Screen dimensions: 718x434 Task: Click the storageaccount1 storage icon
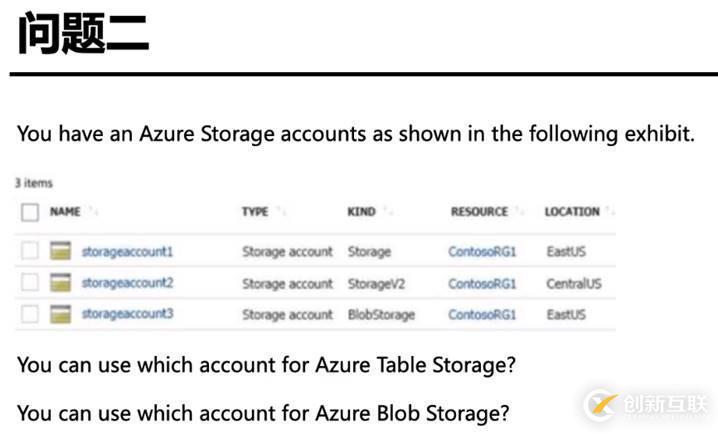(x=60, y=251)
